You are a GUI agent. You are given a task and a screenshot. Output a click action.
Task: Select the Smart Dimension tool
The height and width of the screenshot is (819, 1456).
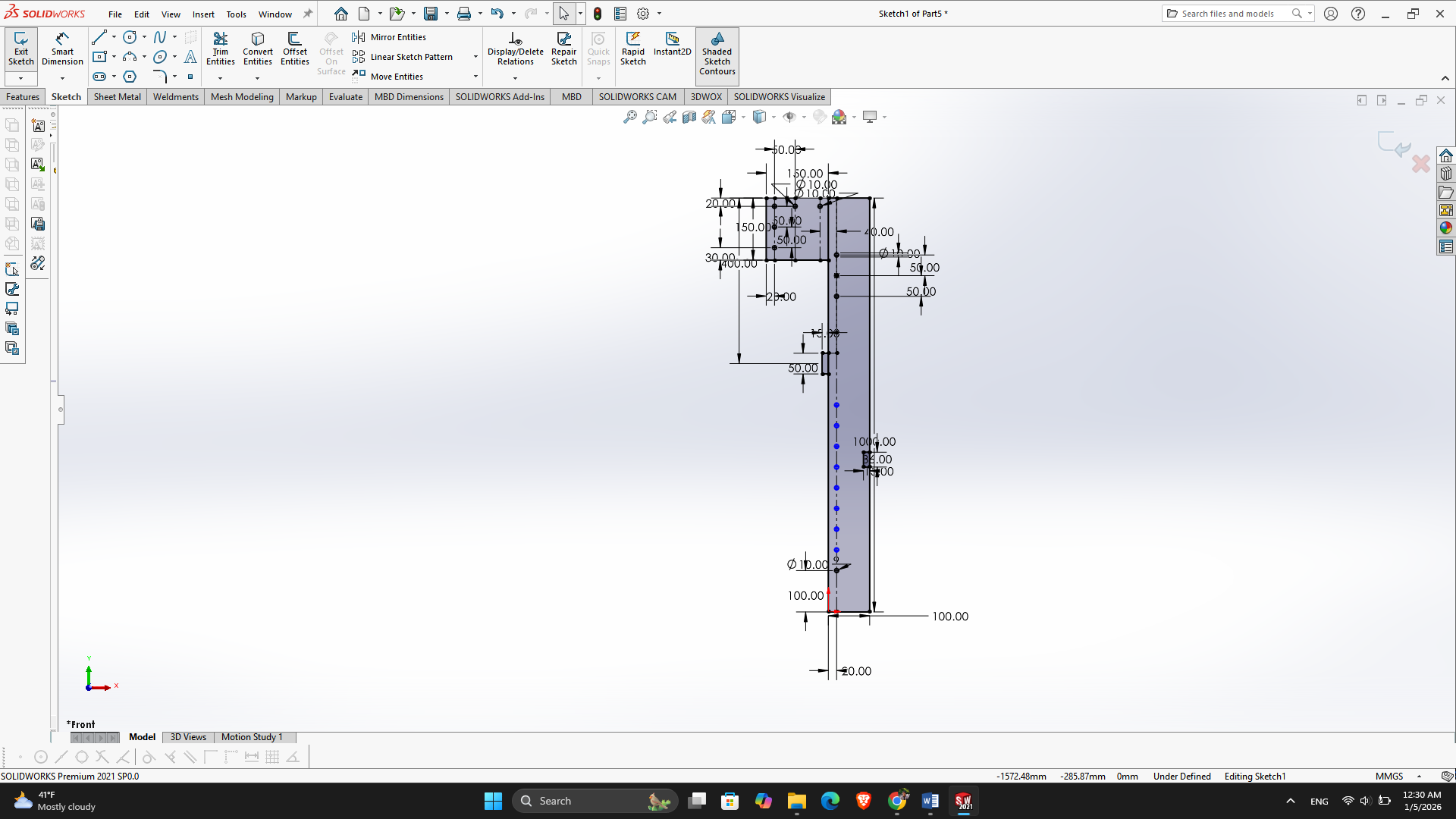point(62,49)
